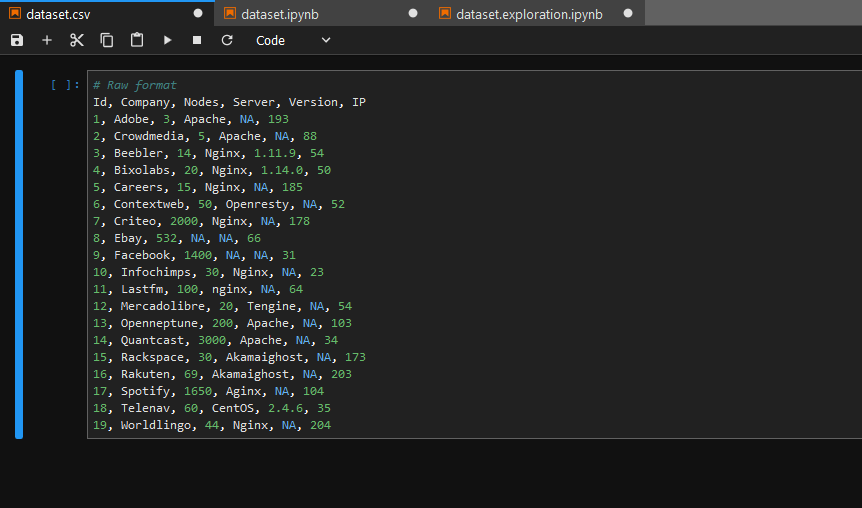Restart the kernel with the refresh icon

pyautogui.click(x=227, y=40)
